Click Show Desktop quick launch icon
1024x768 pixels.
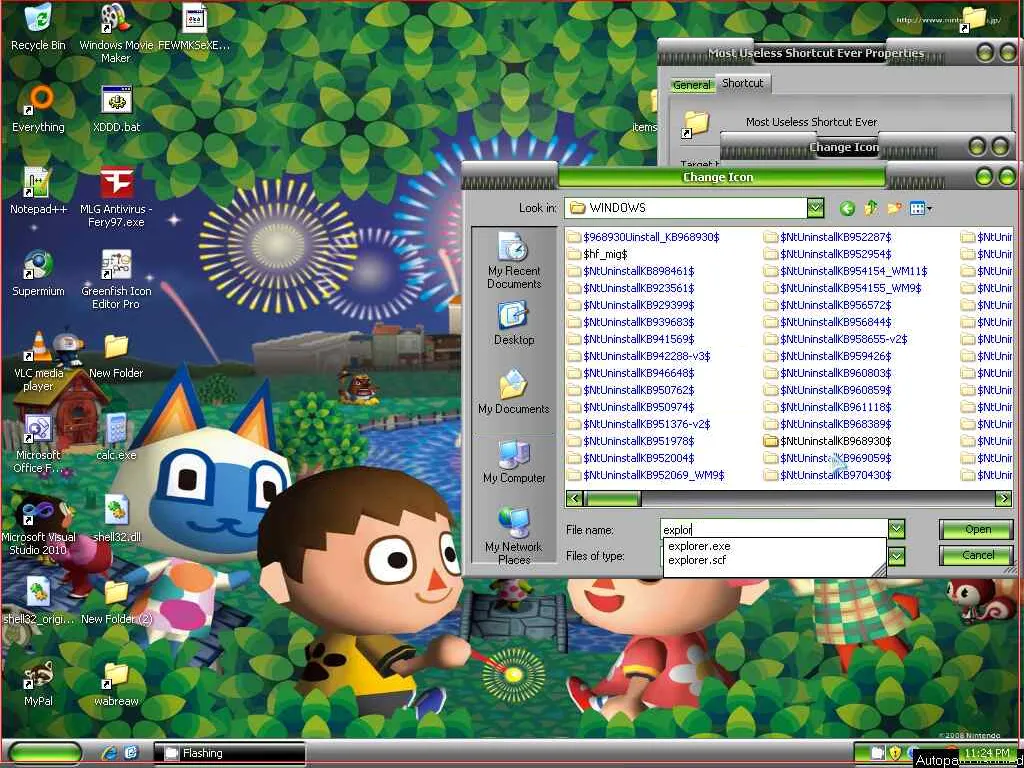(x=131, y=753)
